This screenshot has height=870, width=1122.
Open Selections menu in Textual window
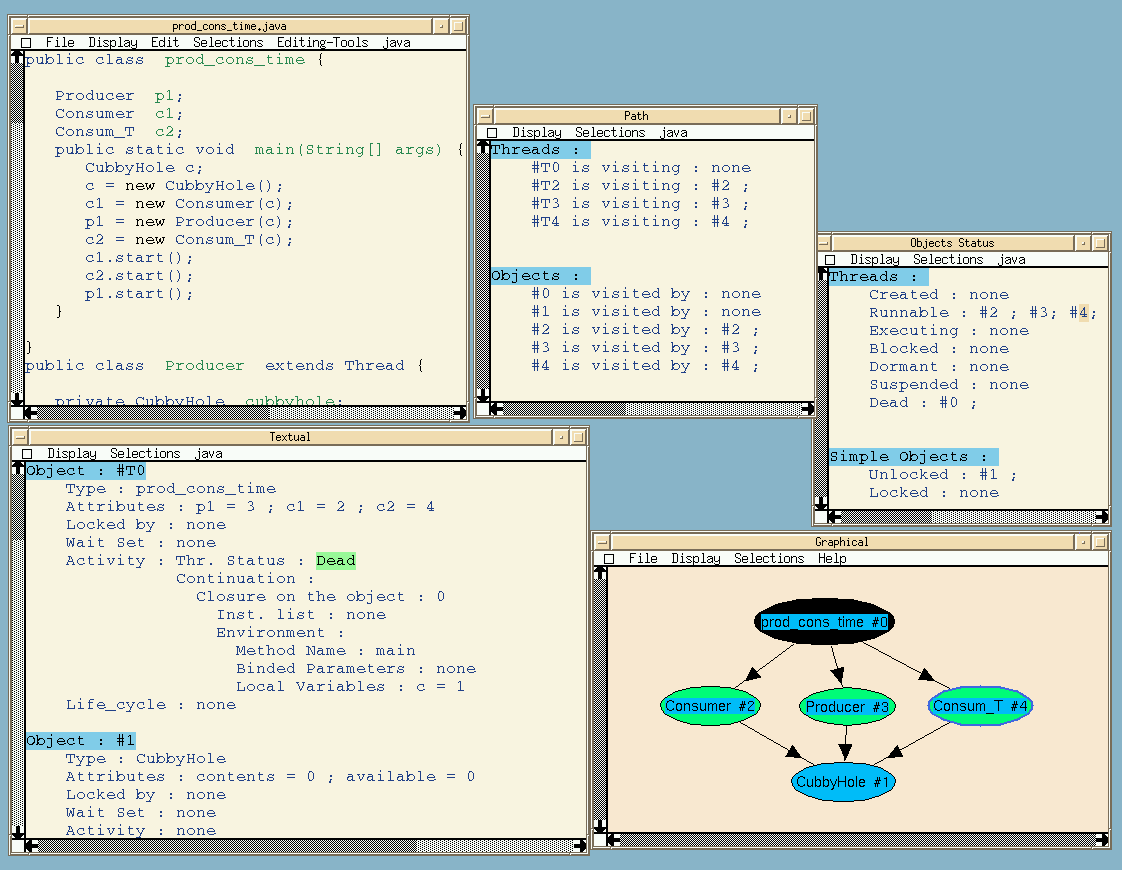145,454
